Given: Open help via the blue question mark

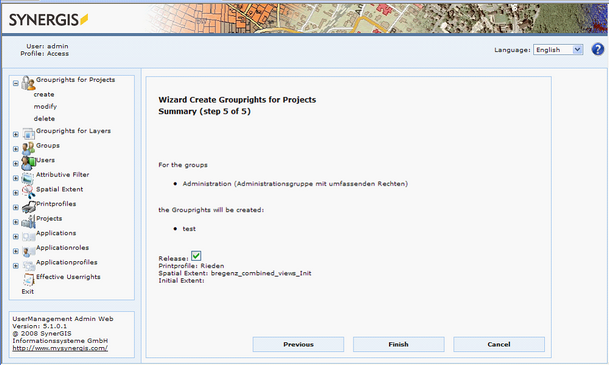Looking at the screenshot, I should [x=598, y=49].
